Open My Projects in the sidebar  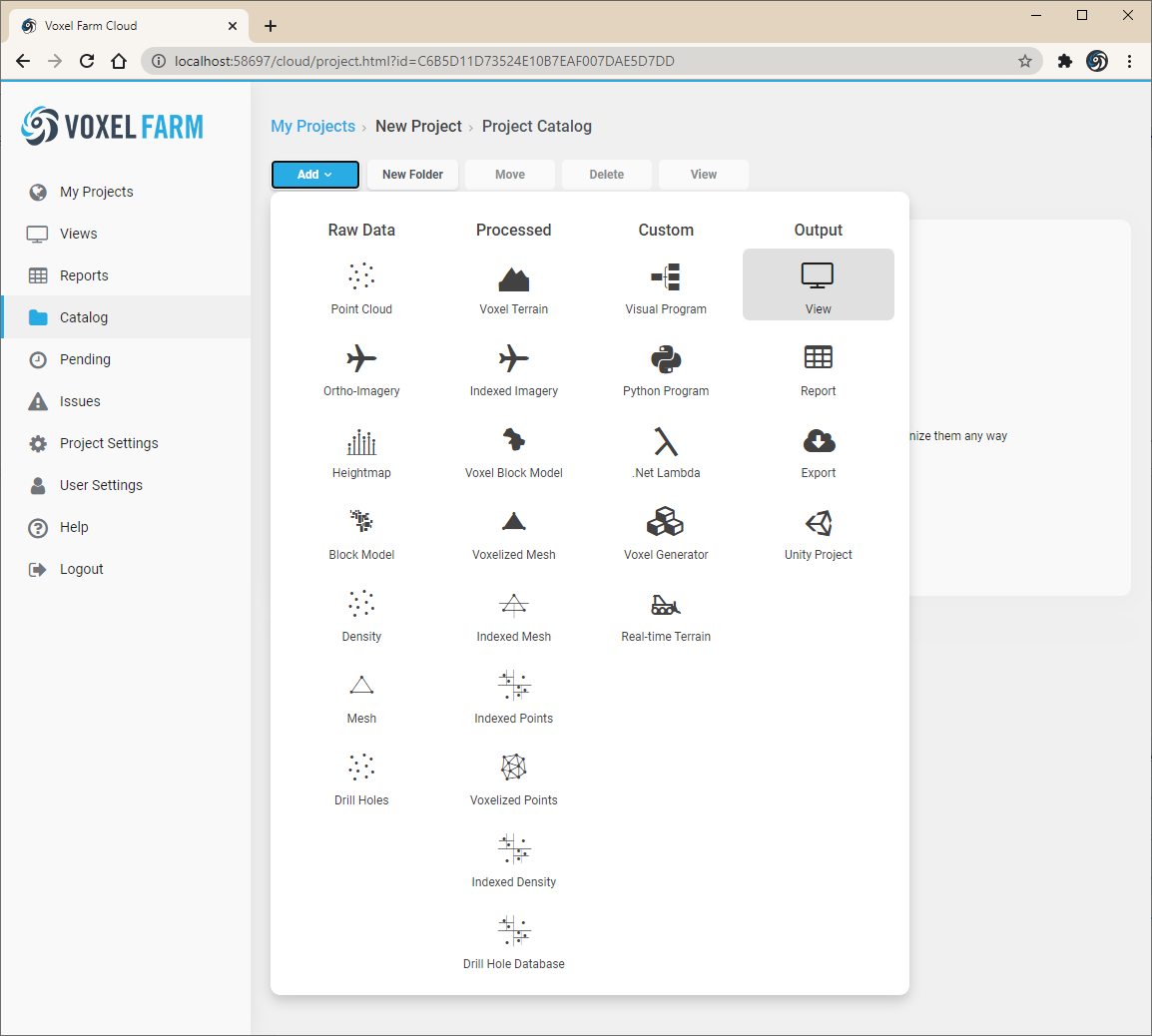coord(126,192)
